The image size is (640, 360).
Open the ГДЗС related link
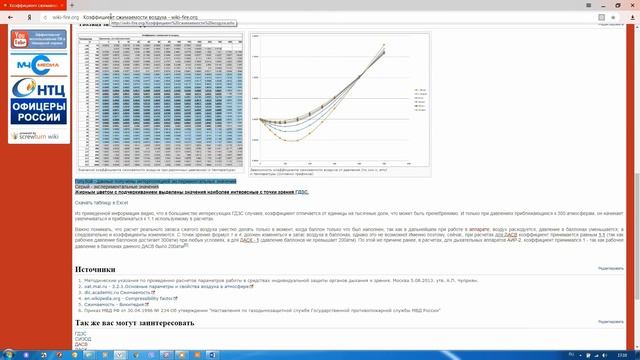click(80, 334)
